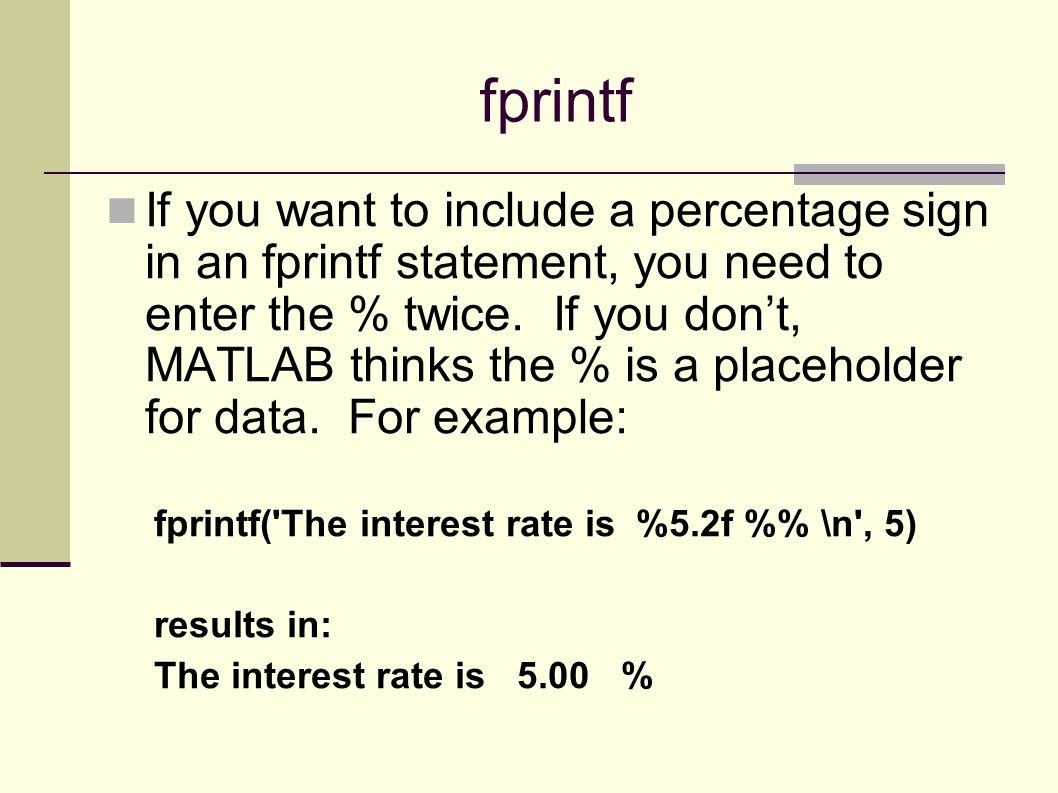This screenshot has height=793, width=1058.
Task: Click the 'results in:' label
Action: tap(243, 624)
